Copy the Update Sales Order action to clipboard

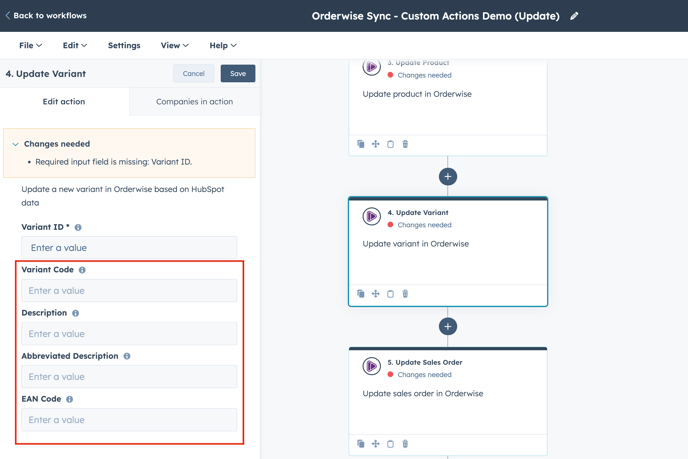tap(390, 444)
